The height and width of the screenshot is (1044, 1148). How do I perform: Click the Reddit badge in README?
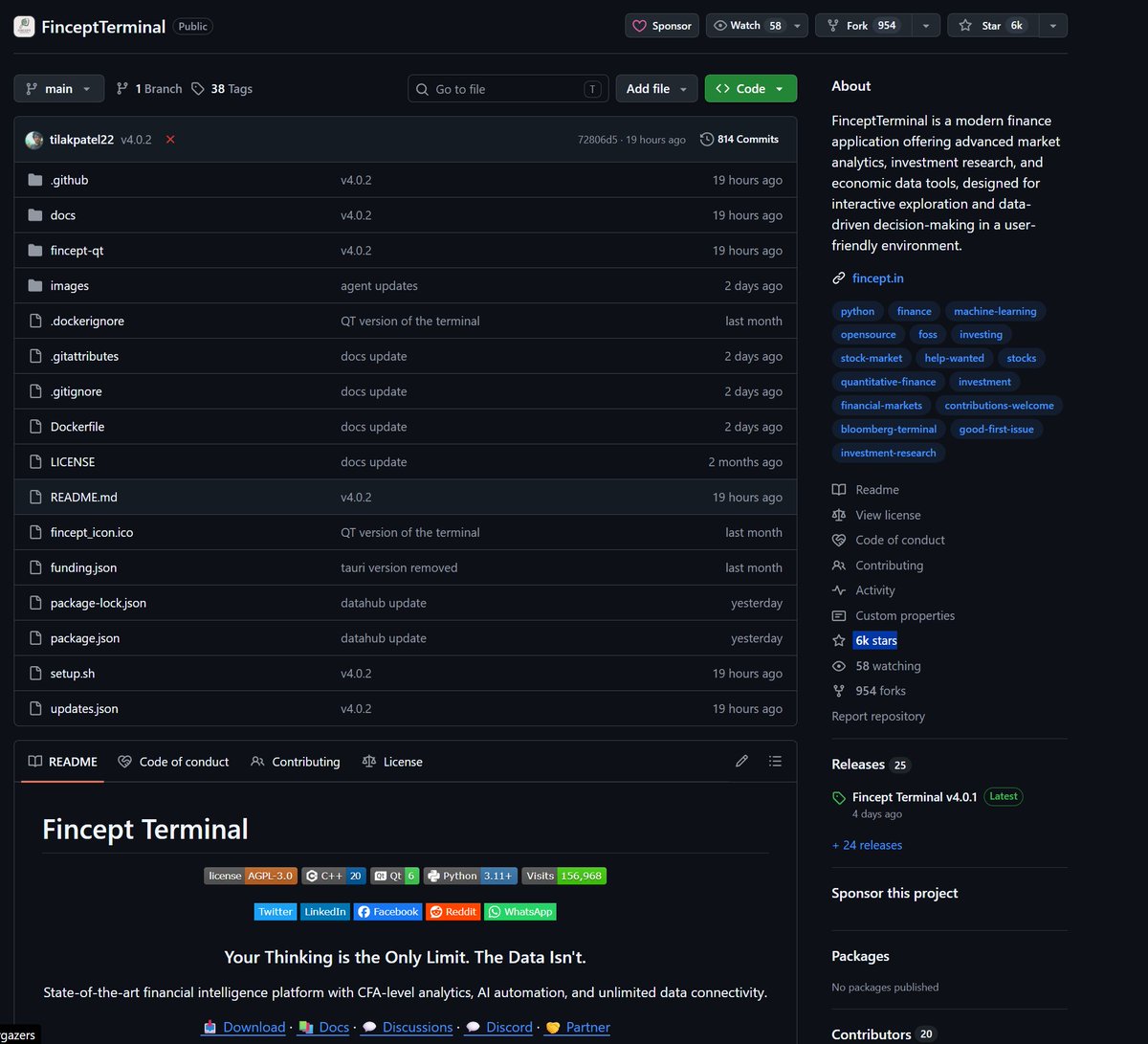(x=453, y=912)
